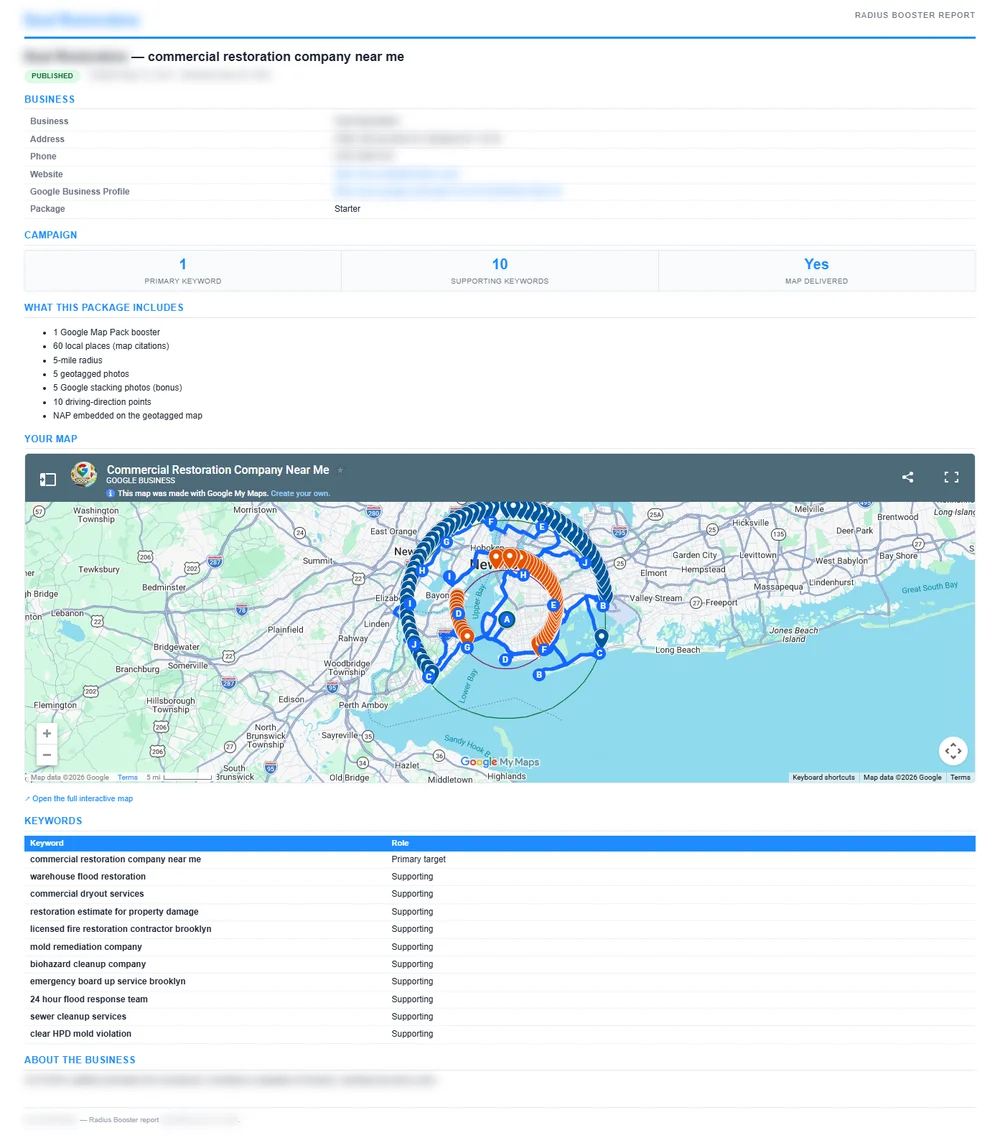
Task: Zoom out on the map
Action: [x=47, y=755]
